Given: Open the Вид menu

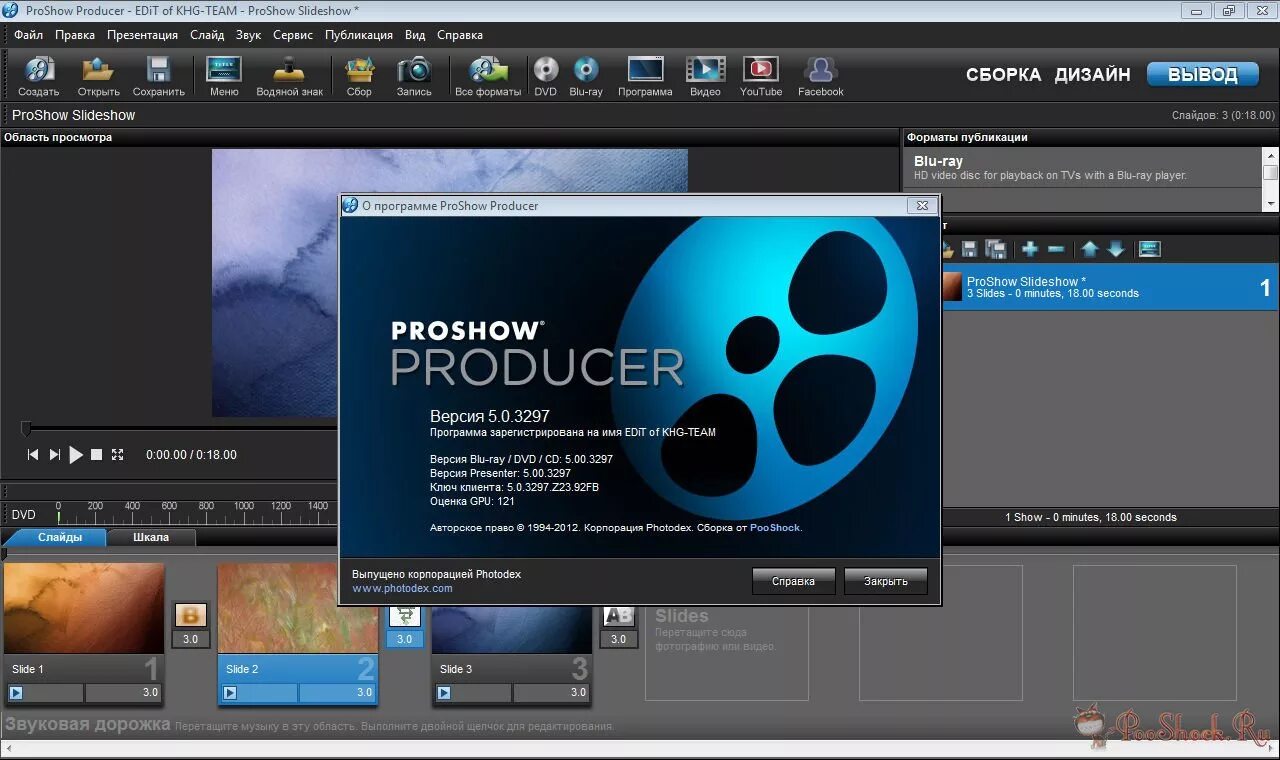Looking at the screenshot, I should pyautogui.click(x=415, y=35).
